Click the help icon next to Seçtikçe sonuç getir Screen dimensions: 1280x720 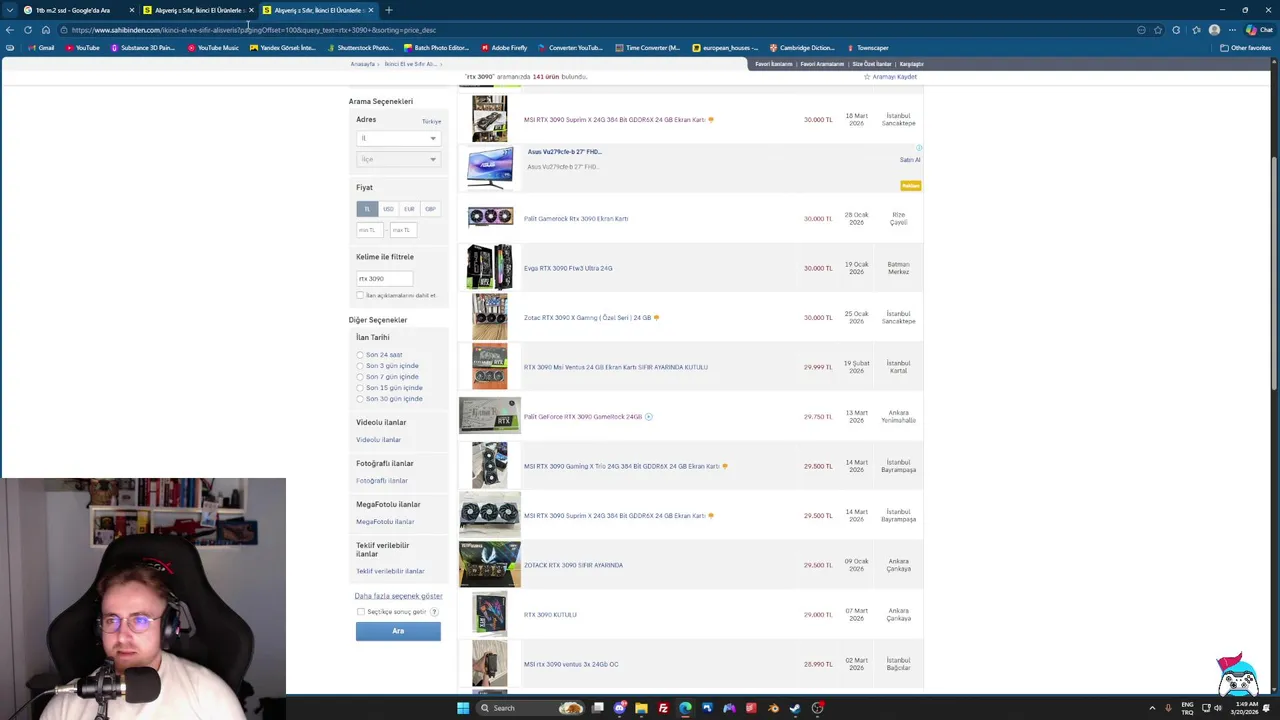tap(434, 612)
